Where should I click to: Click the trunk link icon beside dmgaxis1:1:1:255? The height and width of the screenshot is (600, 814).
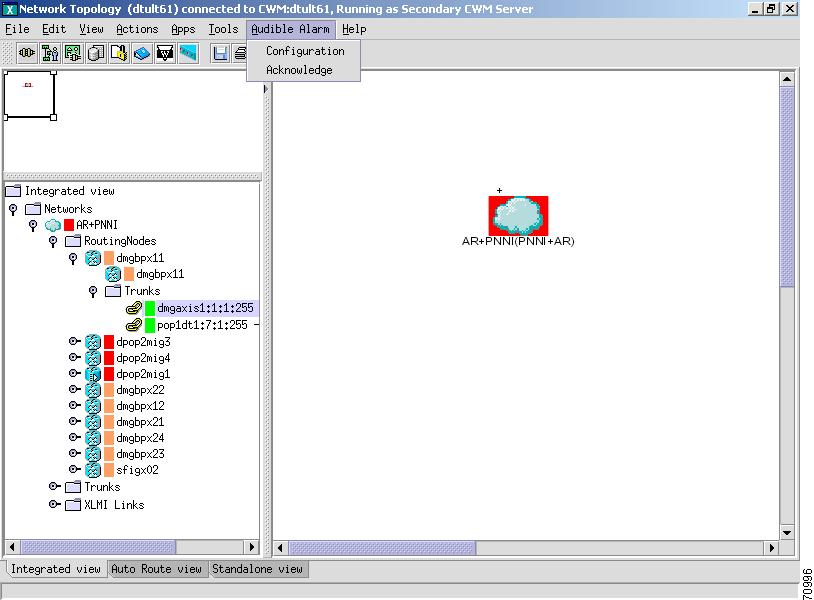coord(134,308)
